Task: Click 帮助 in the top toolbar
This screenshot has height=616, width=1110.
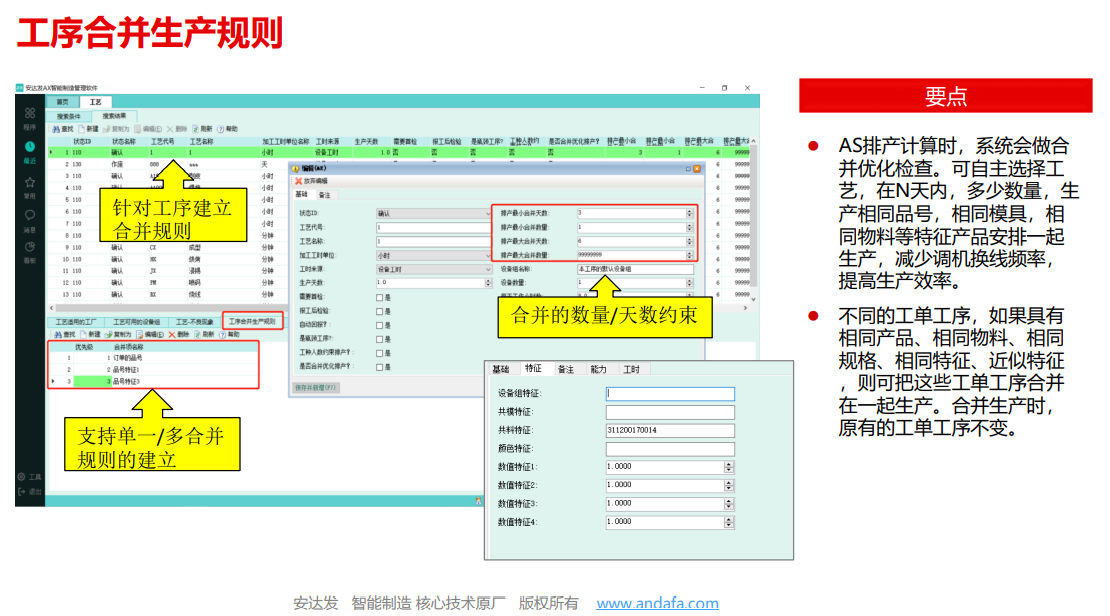Action: tap(228, 130)
